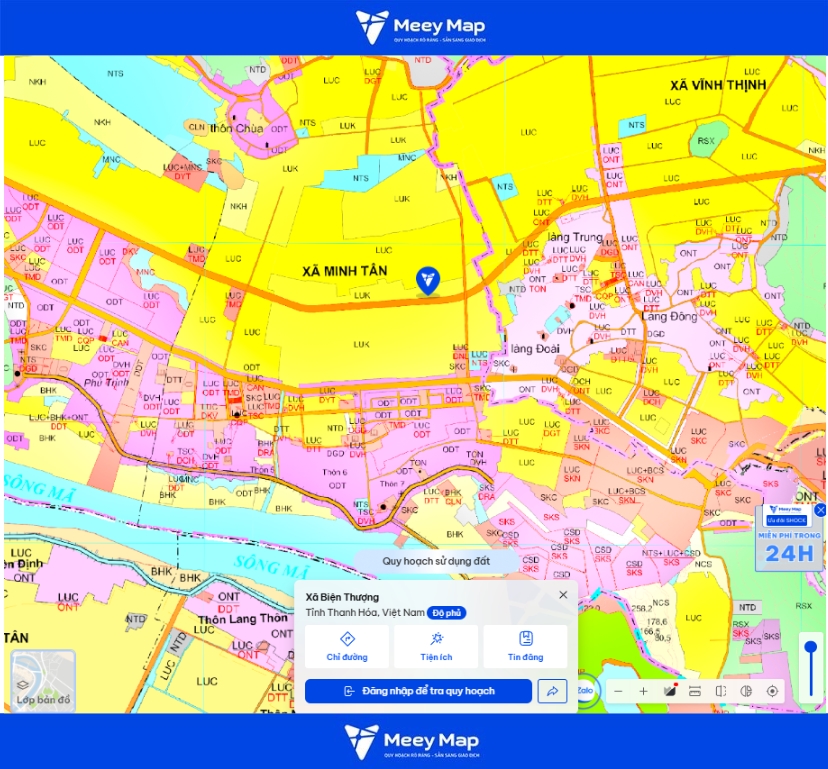Click the 'làng Đoài' map label

click(x=535, y=349)
